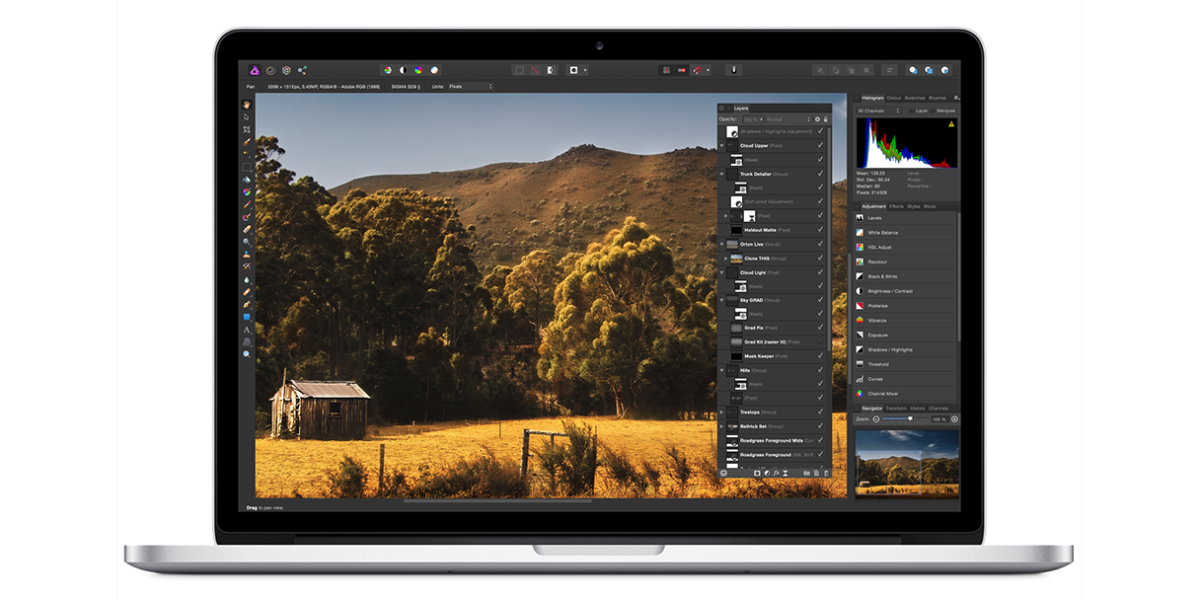
Task: Collapse the Hills group
Action: pos(722,370)
